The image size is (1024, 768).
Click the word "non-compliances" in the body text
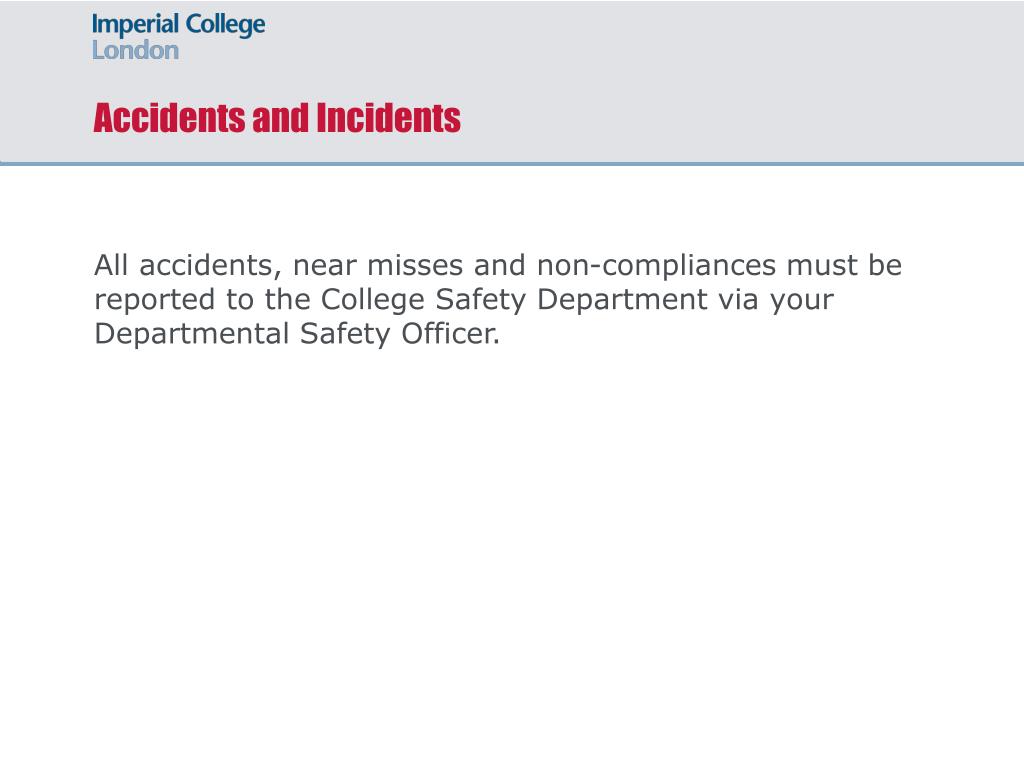[x=656, y=266]
